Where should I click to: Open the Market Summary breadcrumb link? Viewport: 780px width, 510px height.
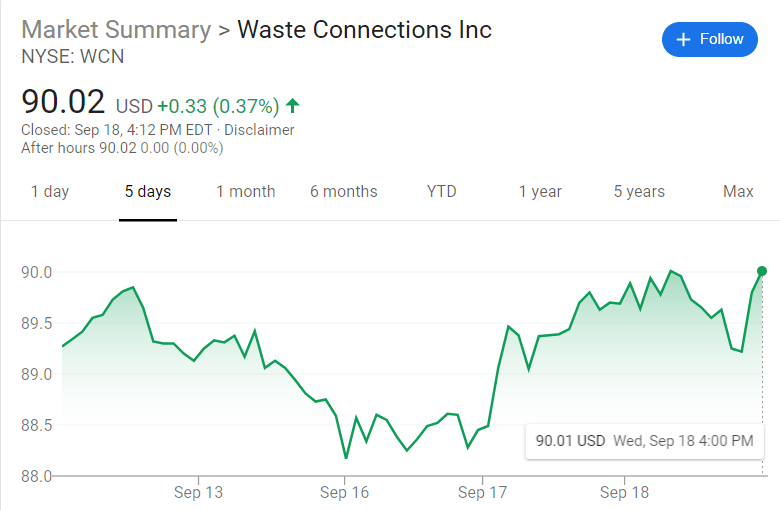(x=116, y=30)
